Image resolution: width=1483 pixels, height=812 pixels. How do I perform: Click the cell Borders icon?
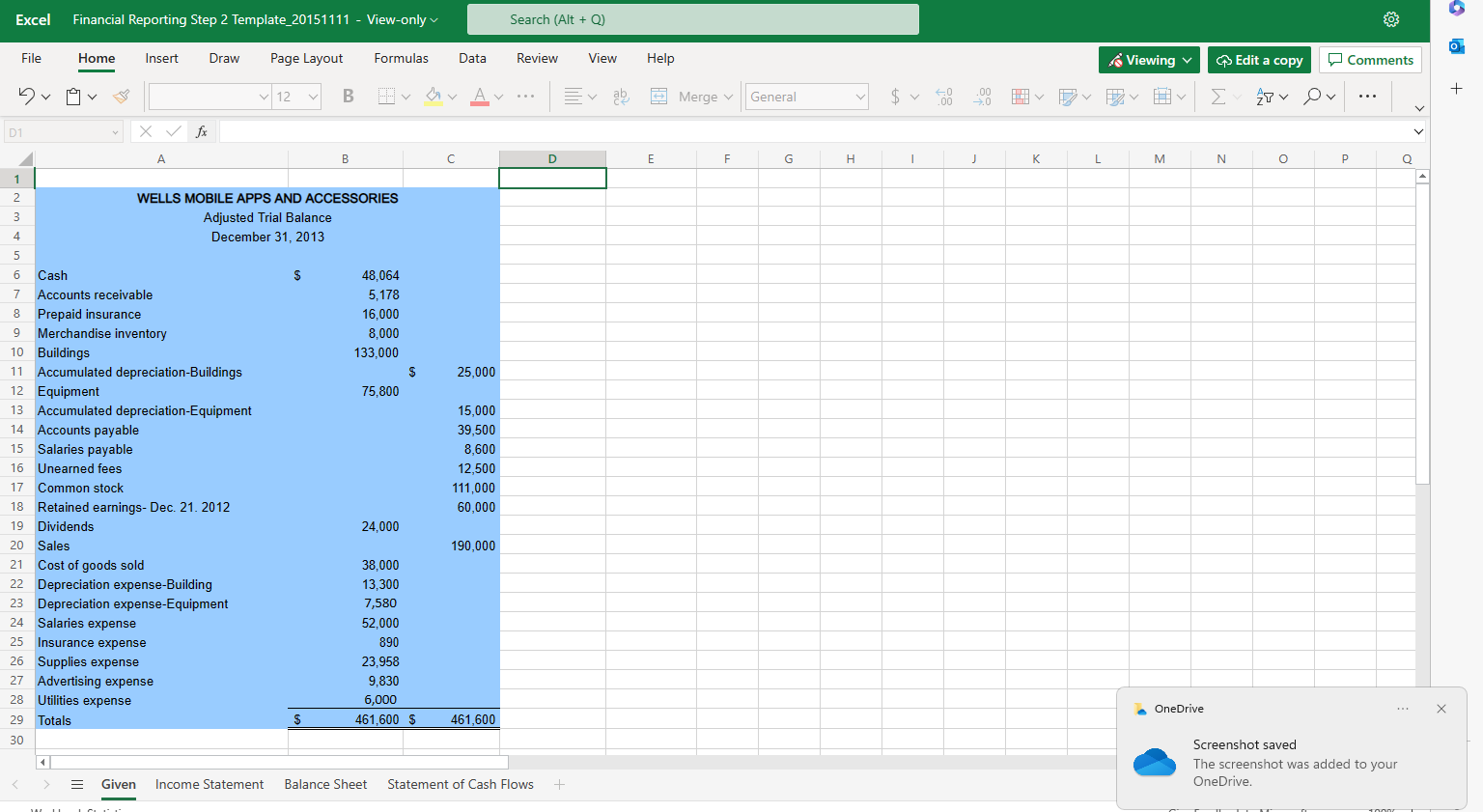click(x=386, y=96)
